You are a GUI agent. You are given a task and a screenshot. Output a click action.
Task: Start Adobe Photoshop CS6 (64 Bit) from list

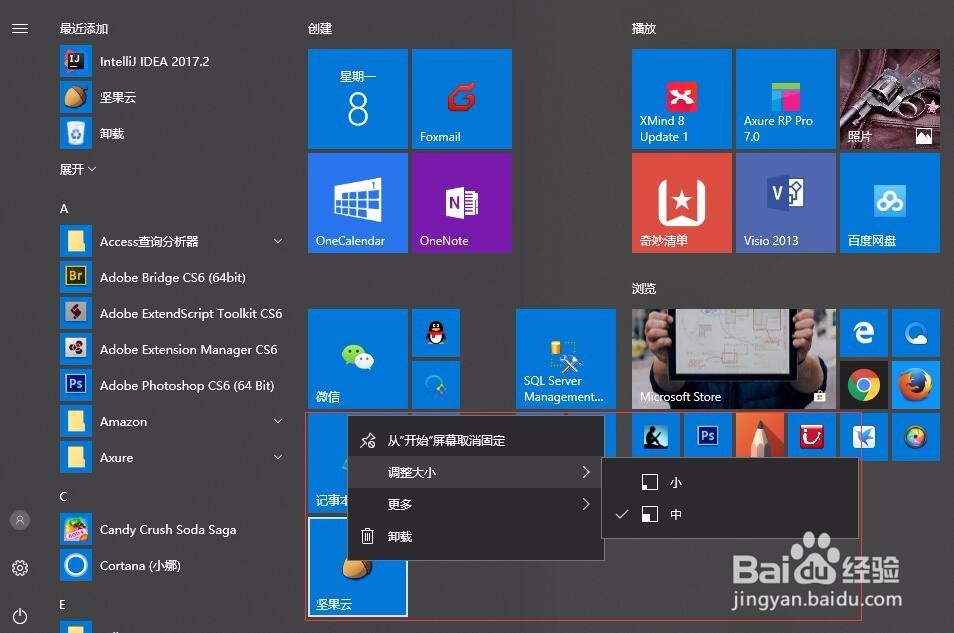(x=167, y=385)
